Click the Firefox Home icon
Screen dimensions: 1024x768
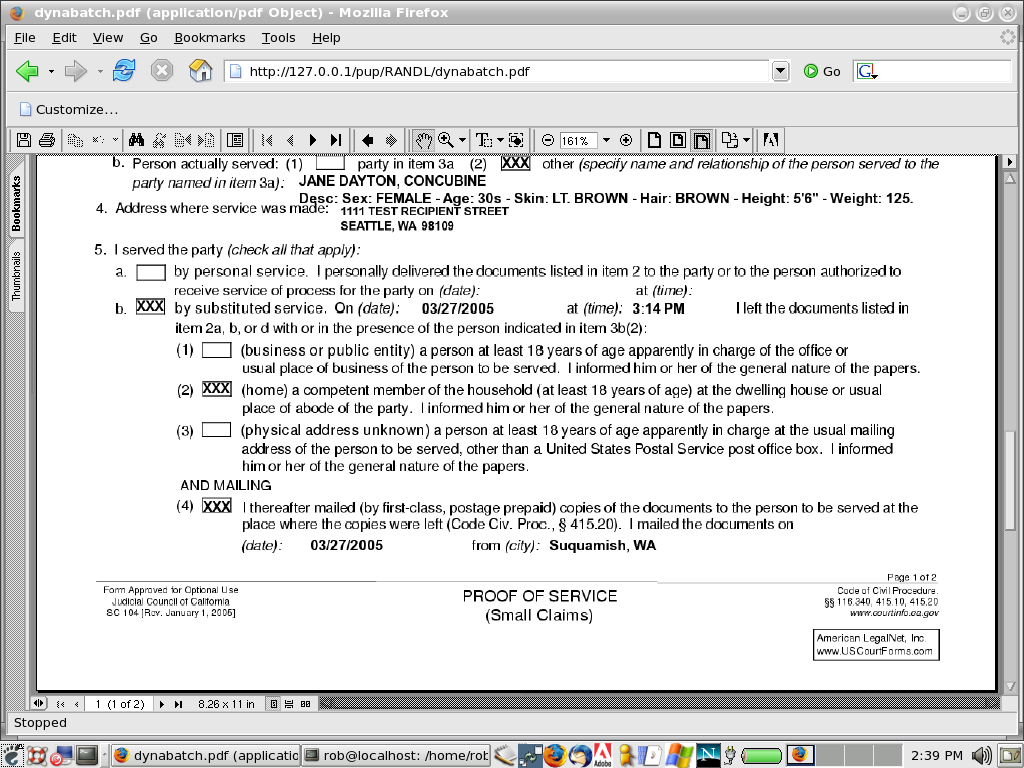coord(200,71)
